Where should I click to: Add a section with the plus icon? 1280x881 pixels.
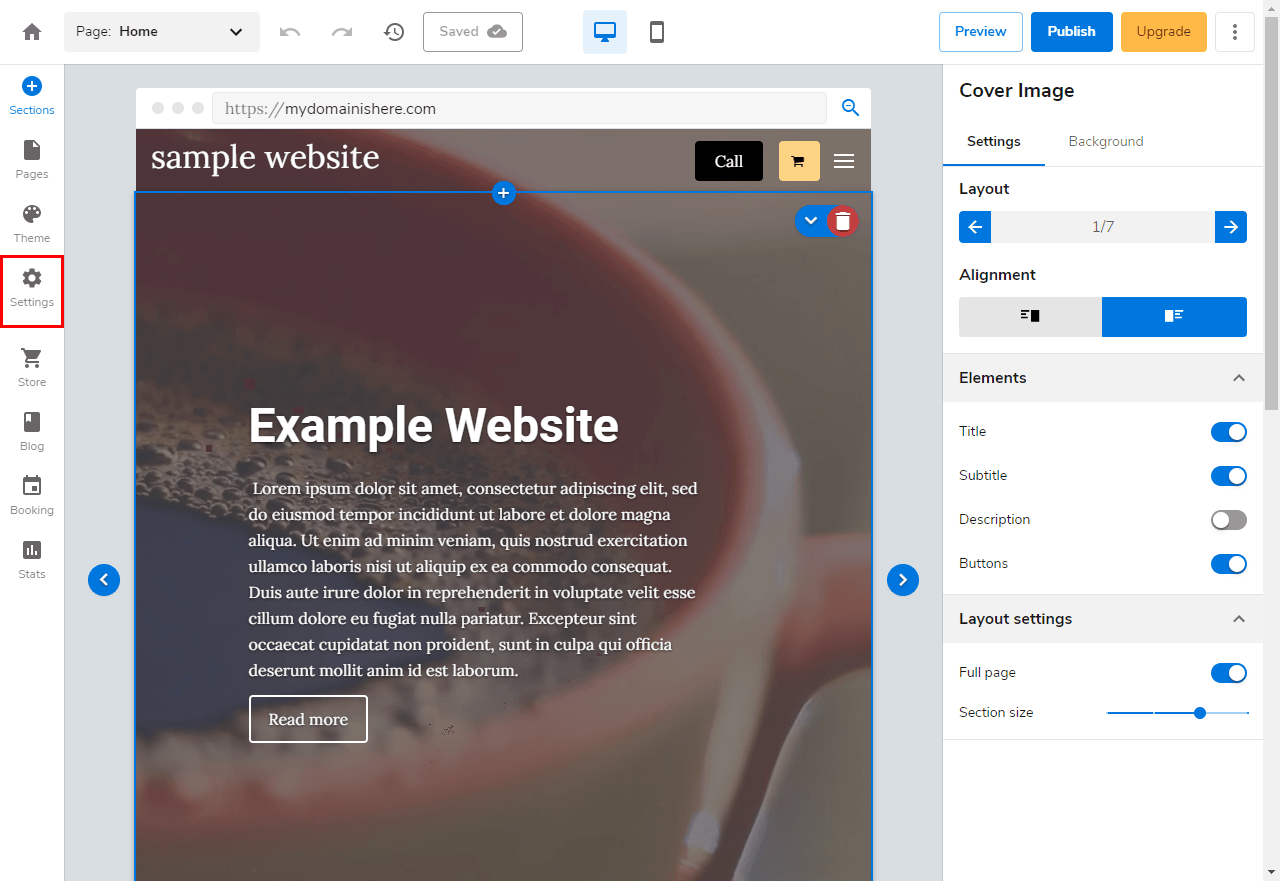pos(504,194)
